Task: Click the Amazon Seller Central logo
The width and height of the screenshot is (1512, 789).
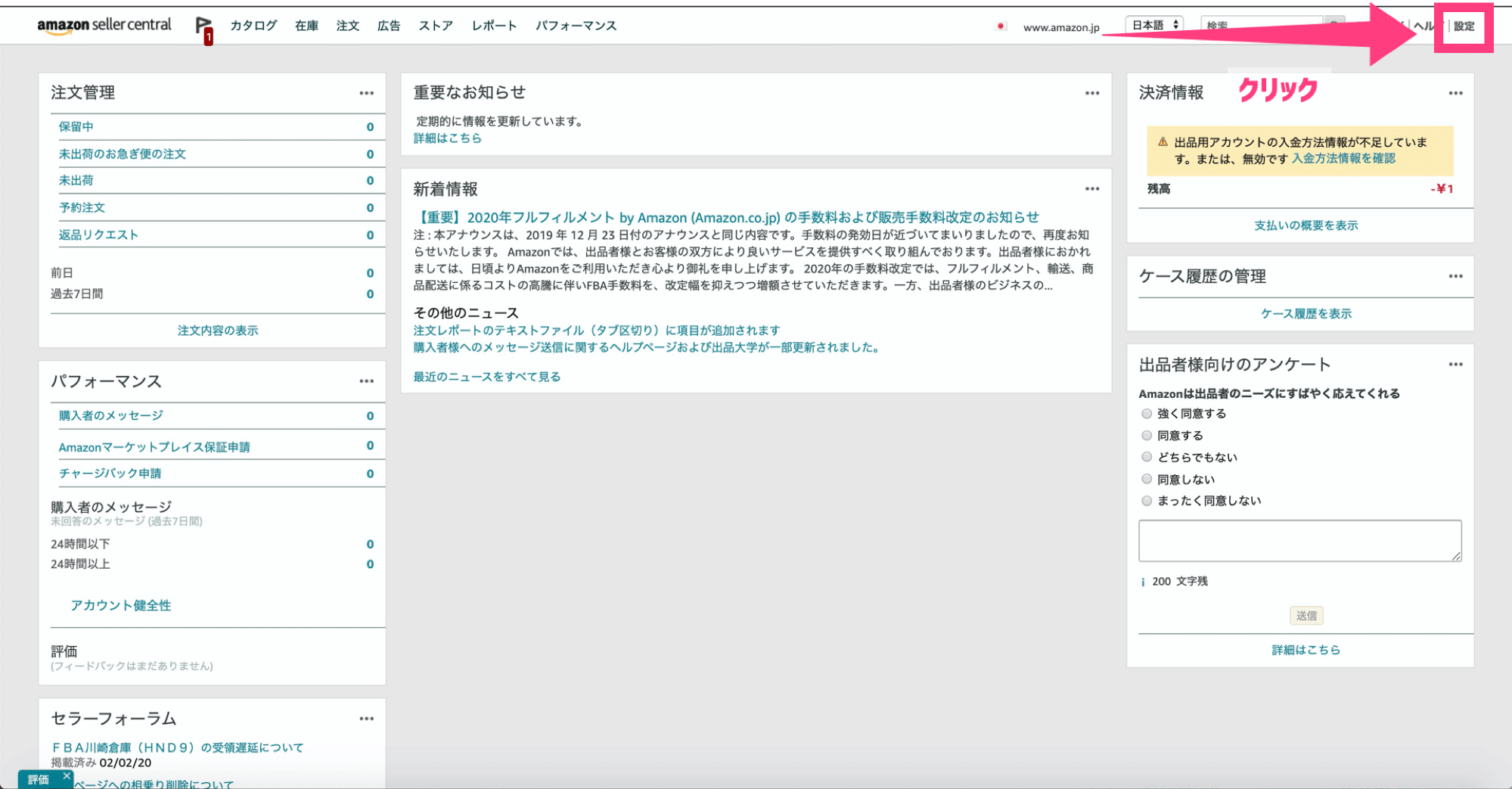Action: click(x=104, y=26)
